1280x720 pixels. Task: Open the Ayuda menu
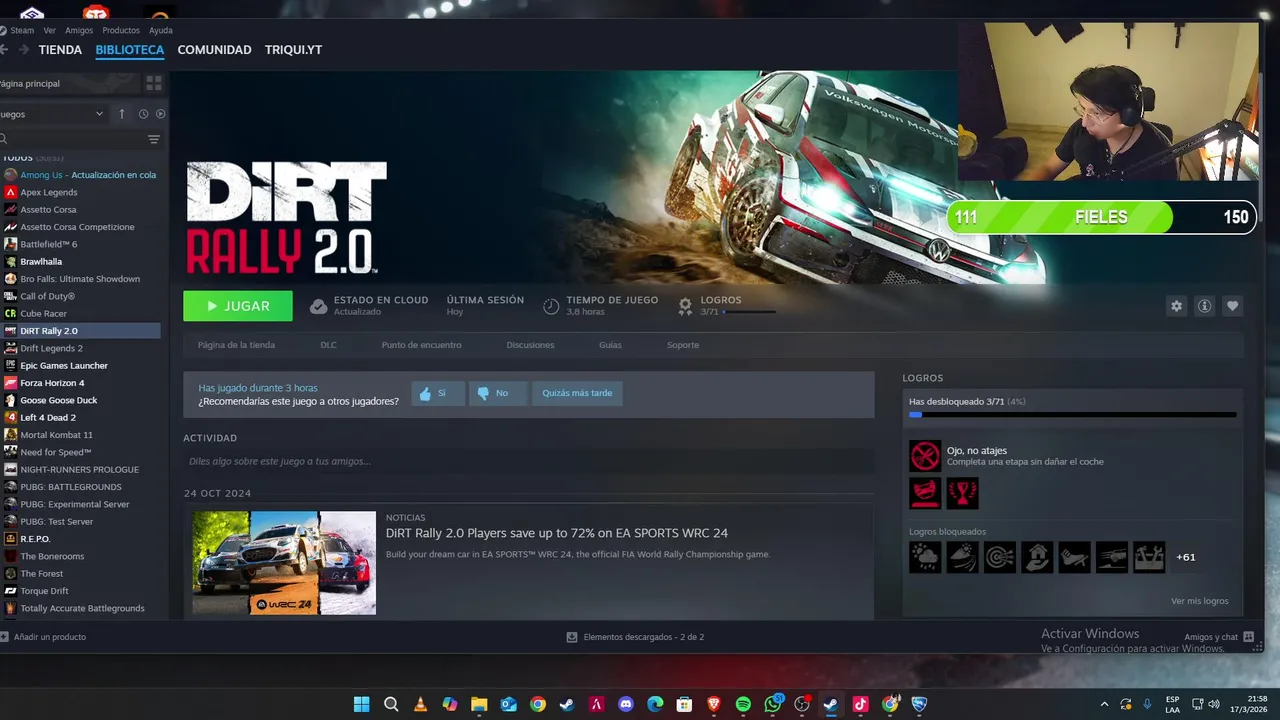coord(161,30)
